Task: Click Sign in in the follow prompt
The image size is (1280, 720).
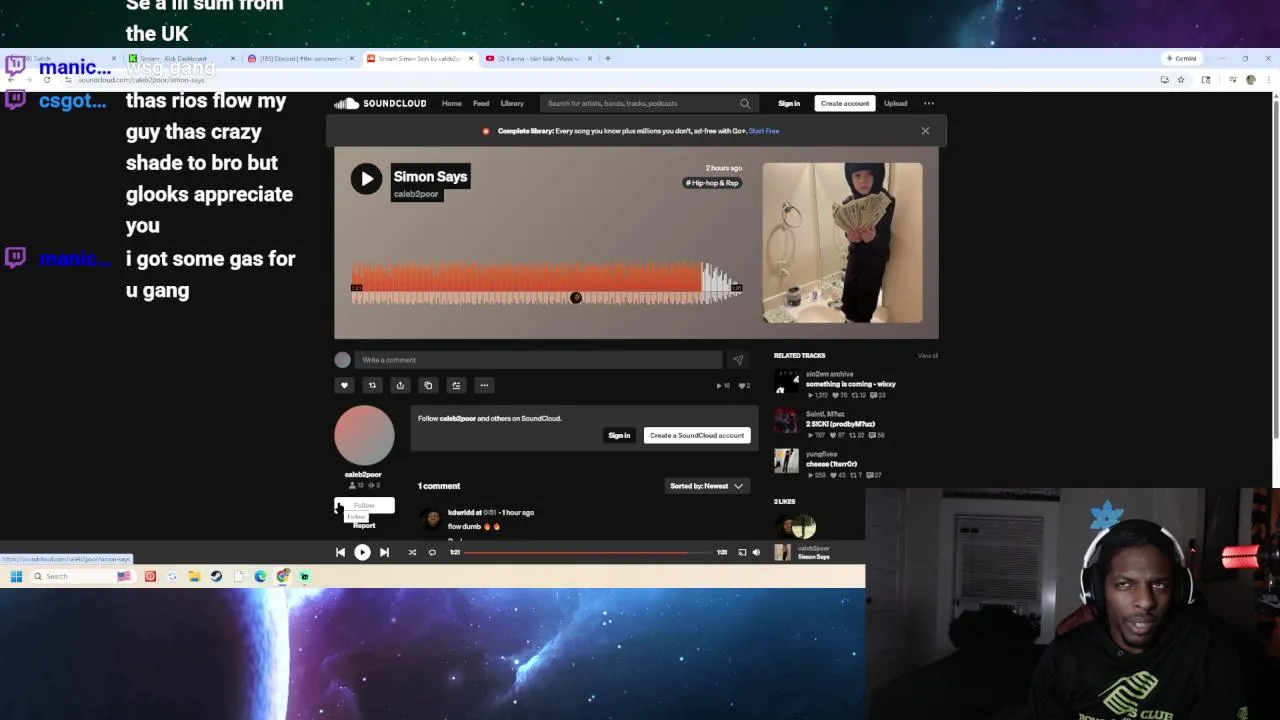Action: point(619,435)
